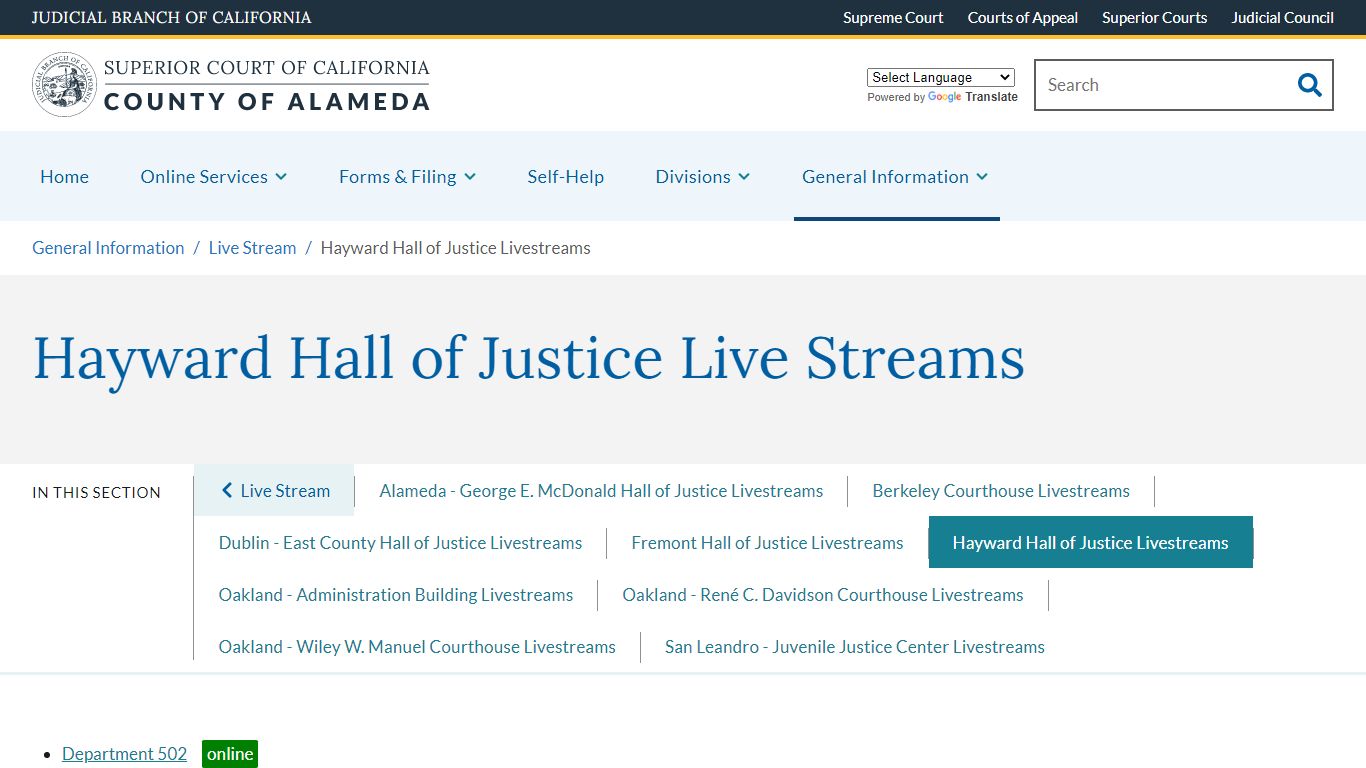Viewport: 1366px width, 768px height.
Task: Open the Judicial Council link
Action: (x=1282, y=18)
